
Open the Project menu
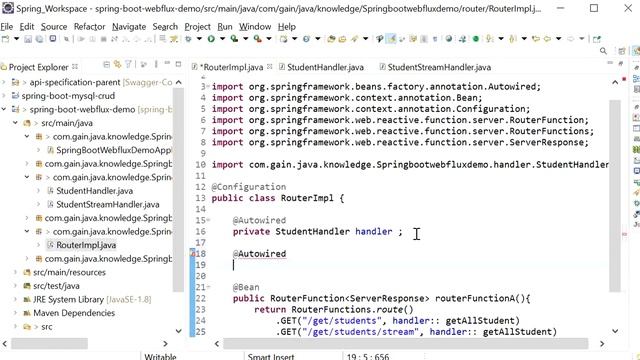click(198, 27)
